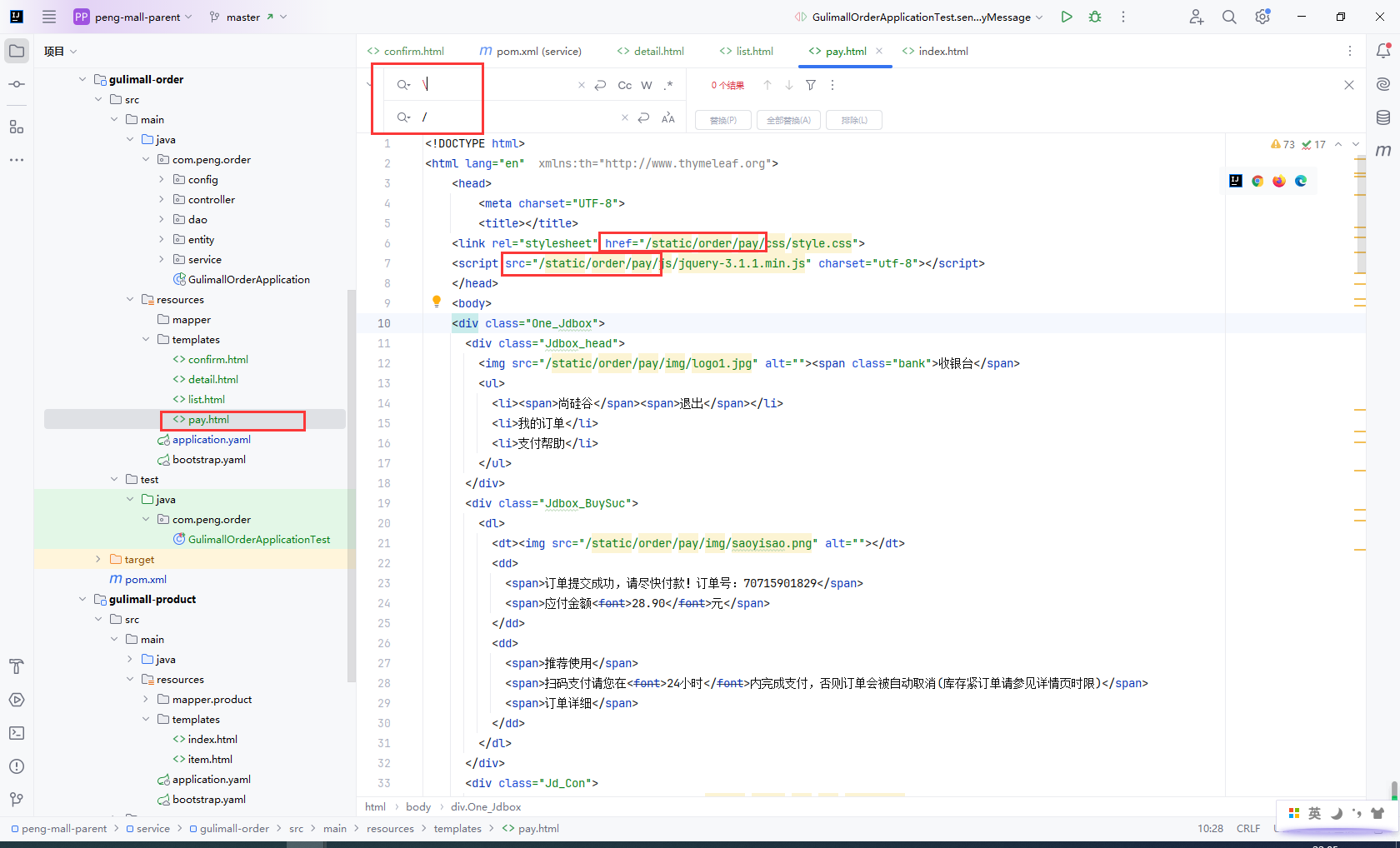Expand the controller package
Viewport: 1400px width, 848px height.
pyautogui.click(x=161, y=199)
